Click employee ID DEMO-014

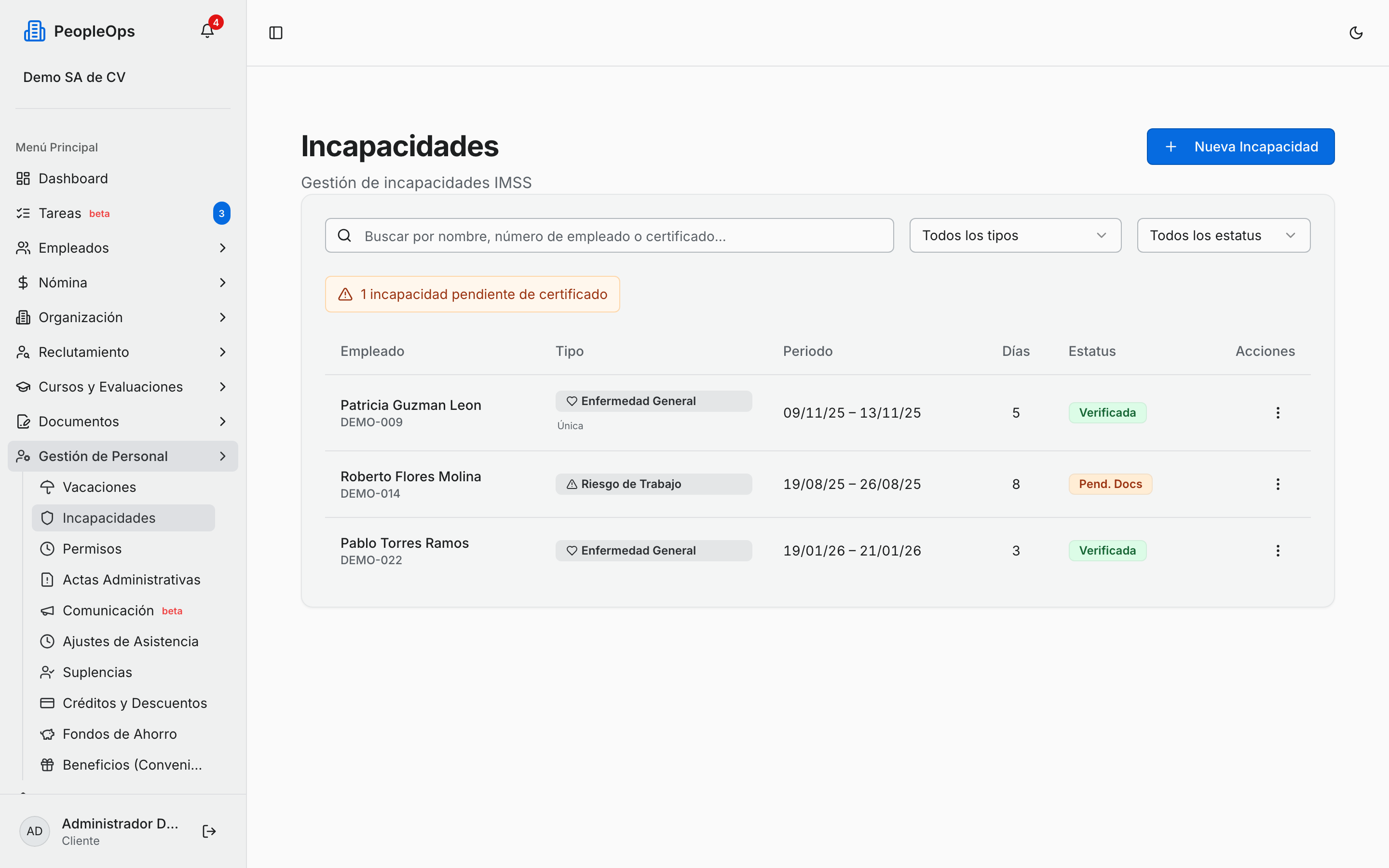pyautogui.click(x=370, y=494)
